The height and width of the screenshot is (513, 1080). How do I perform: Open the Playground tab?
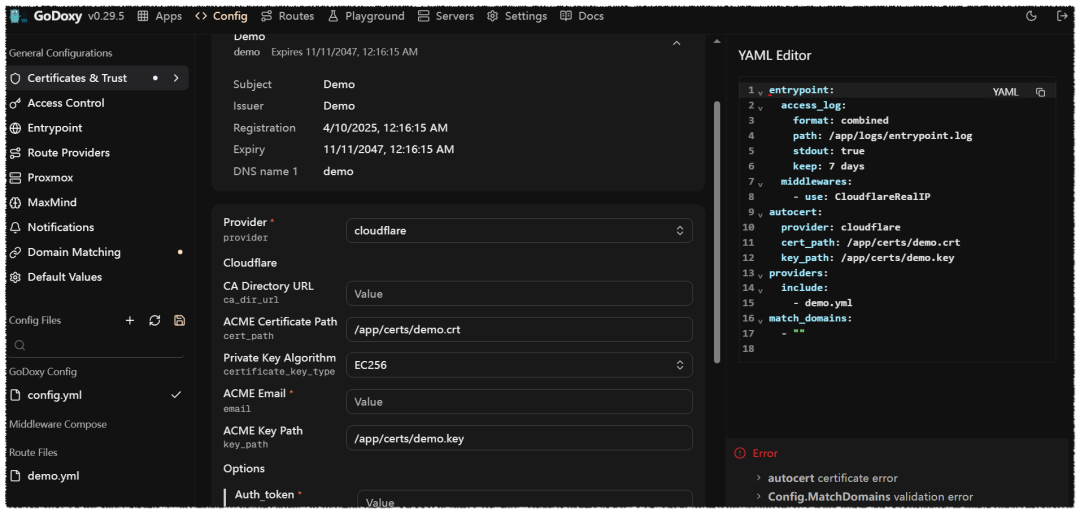coord(366,16)
